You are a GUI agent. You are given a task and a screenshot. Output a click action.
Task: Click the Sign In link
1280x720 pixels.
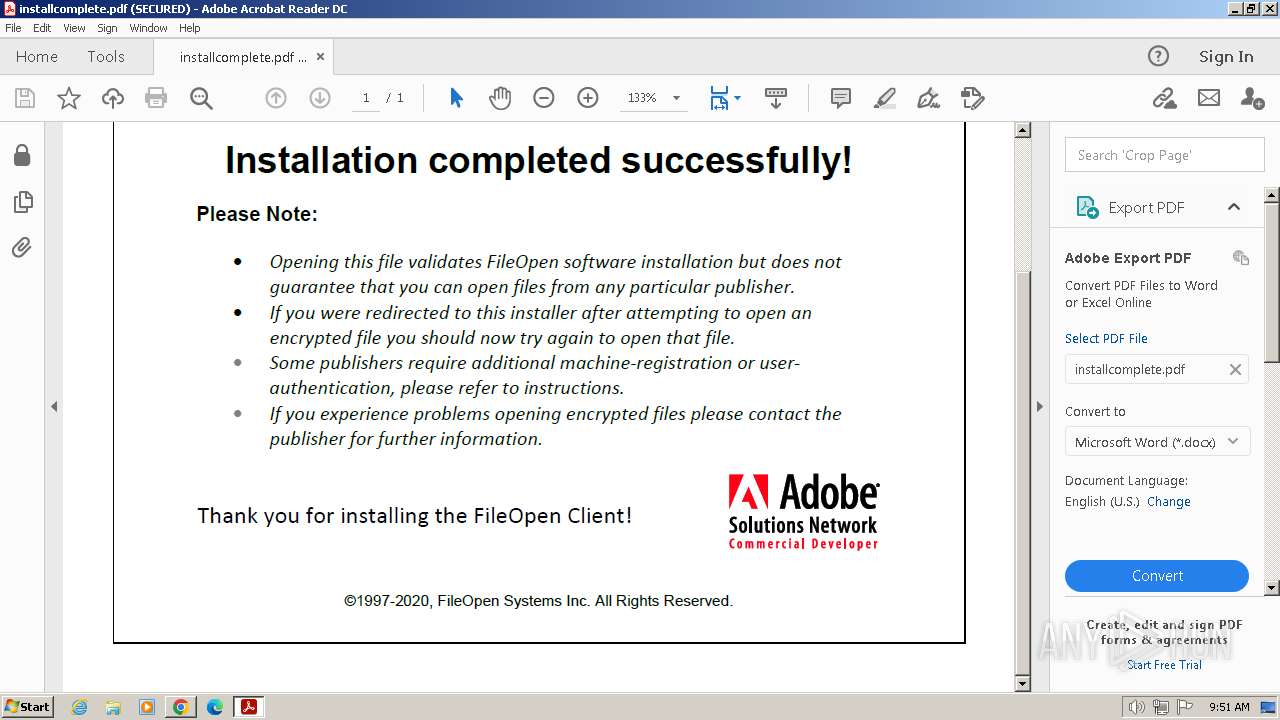(x=1226, y=57)
